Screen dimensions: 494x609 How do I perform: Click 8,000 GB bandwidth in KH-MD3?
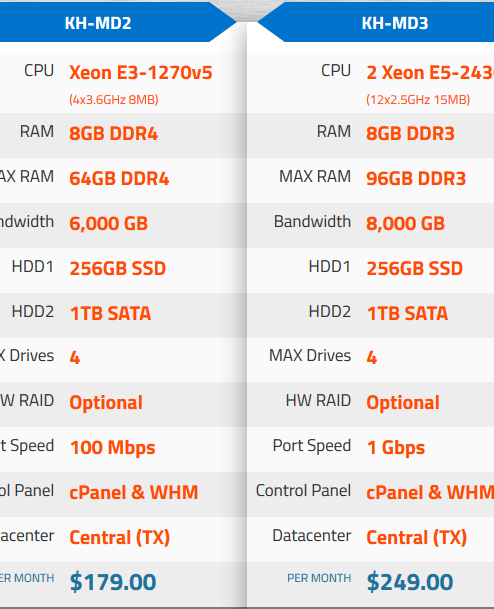tap(405, 224)
